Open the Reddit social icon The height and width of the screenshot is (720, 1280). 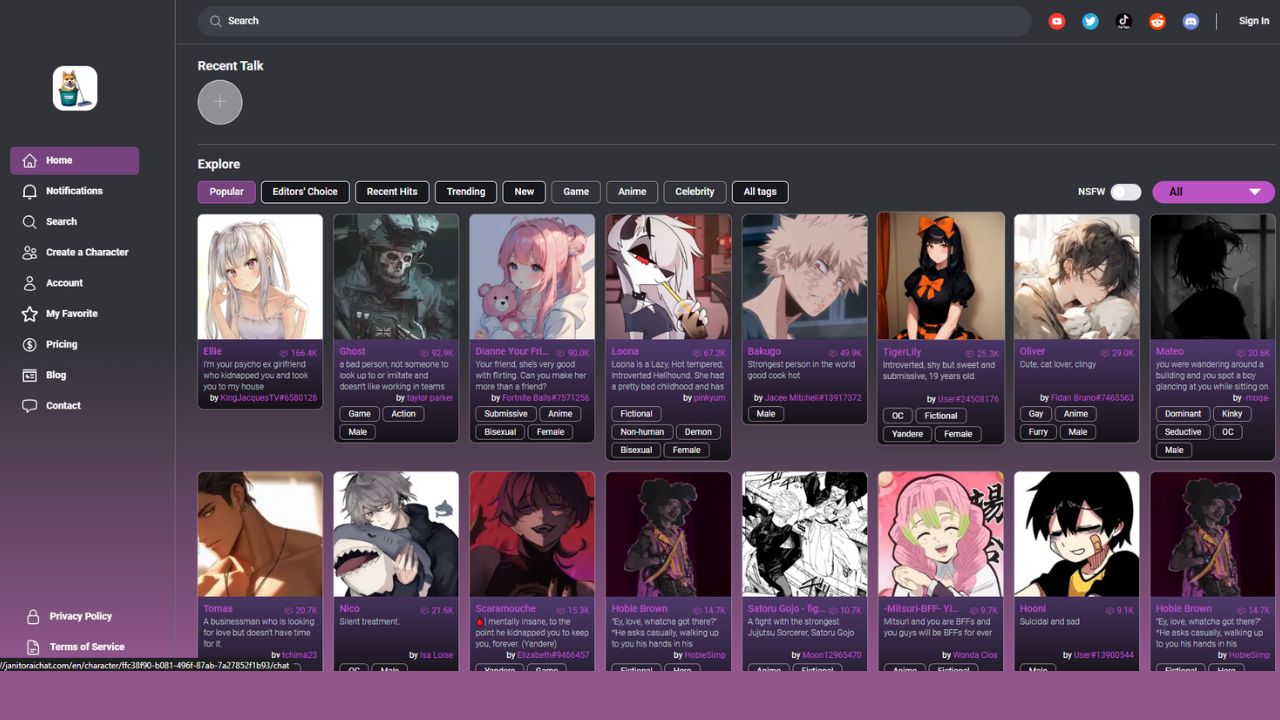1157,21
